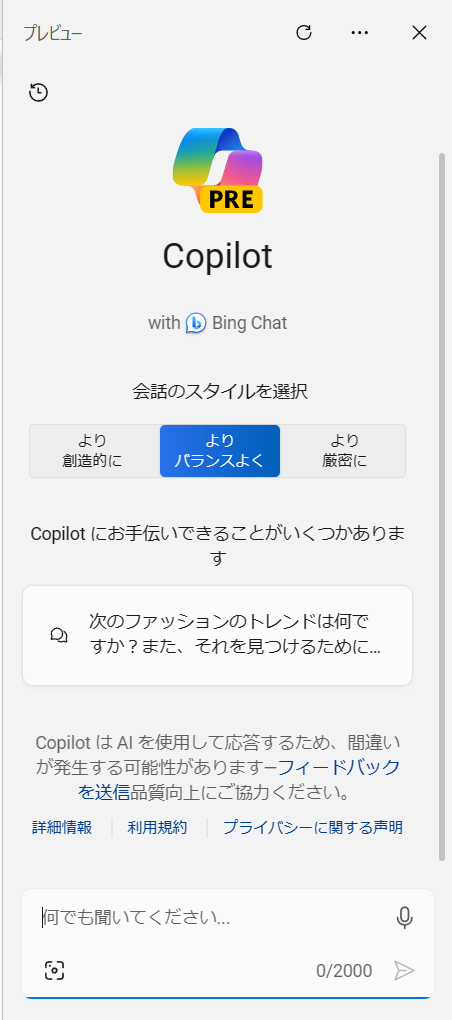452x1020 pixels.
Task: Open the フィードバックを送信 link
Action: 239,780
